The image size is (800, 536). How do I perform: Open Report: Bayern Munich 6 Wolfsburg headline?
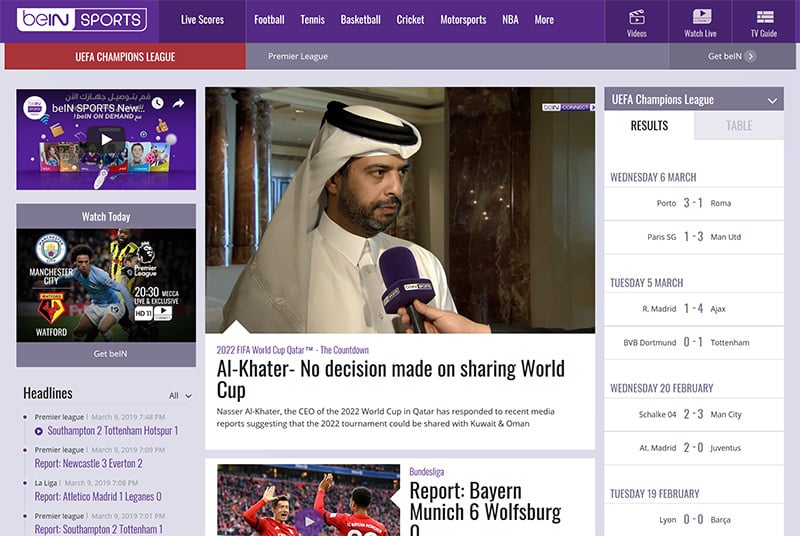point(485,508)
